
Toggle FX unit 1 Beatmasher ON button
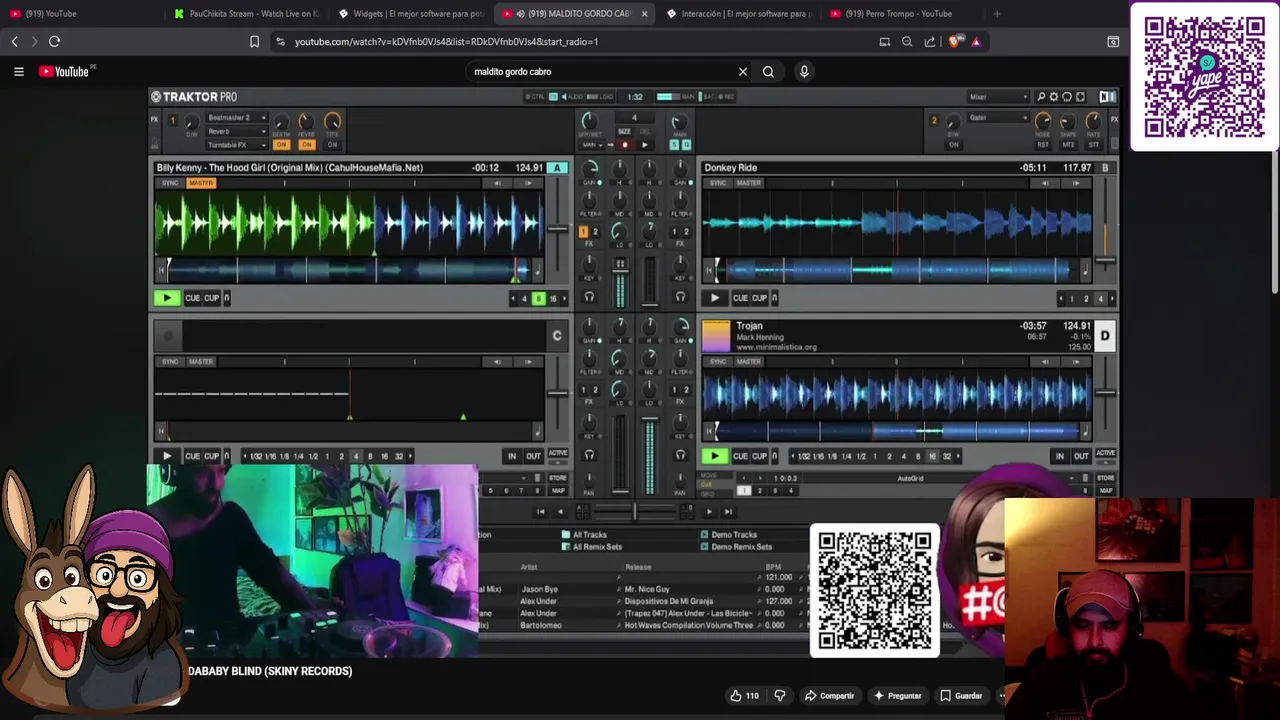click(x=281, y=145)
